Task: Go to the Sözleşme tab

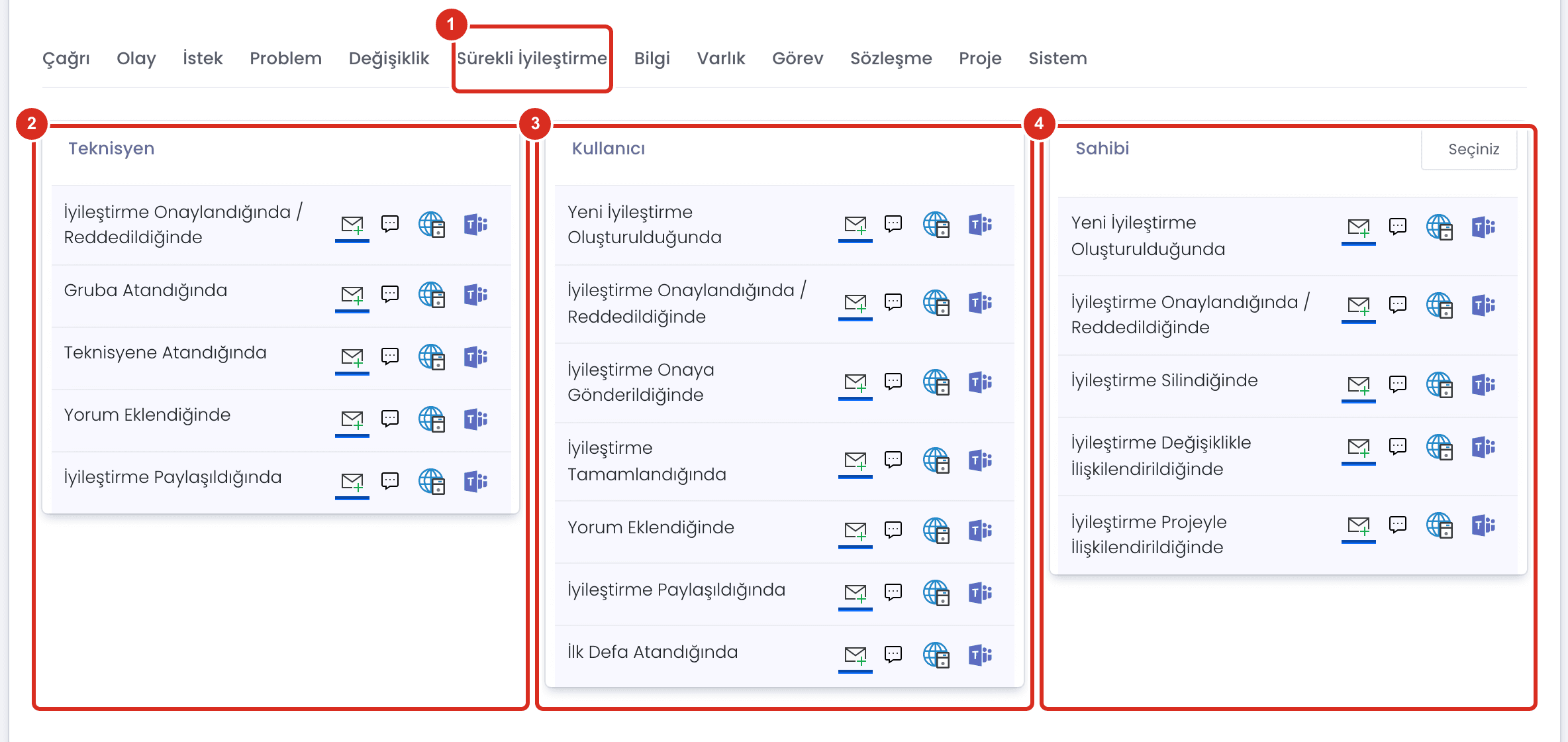Action: (x=891, y=58)
